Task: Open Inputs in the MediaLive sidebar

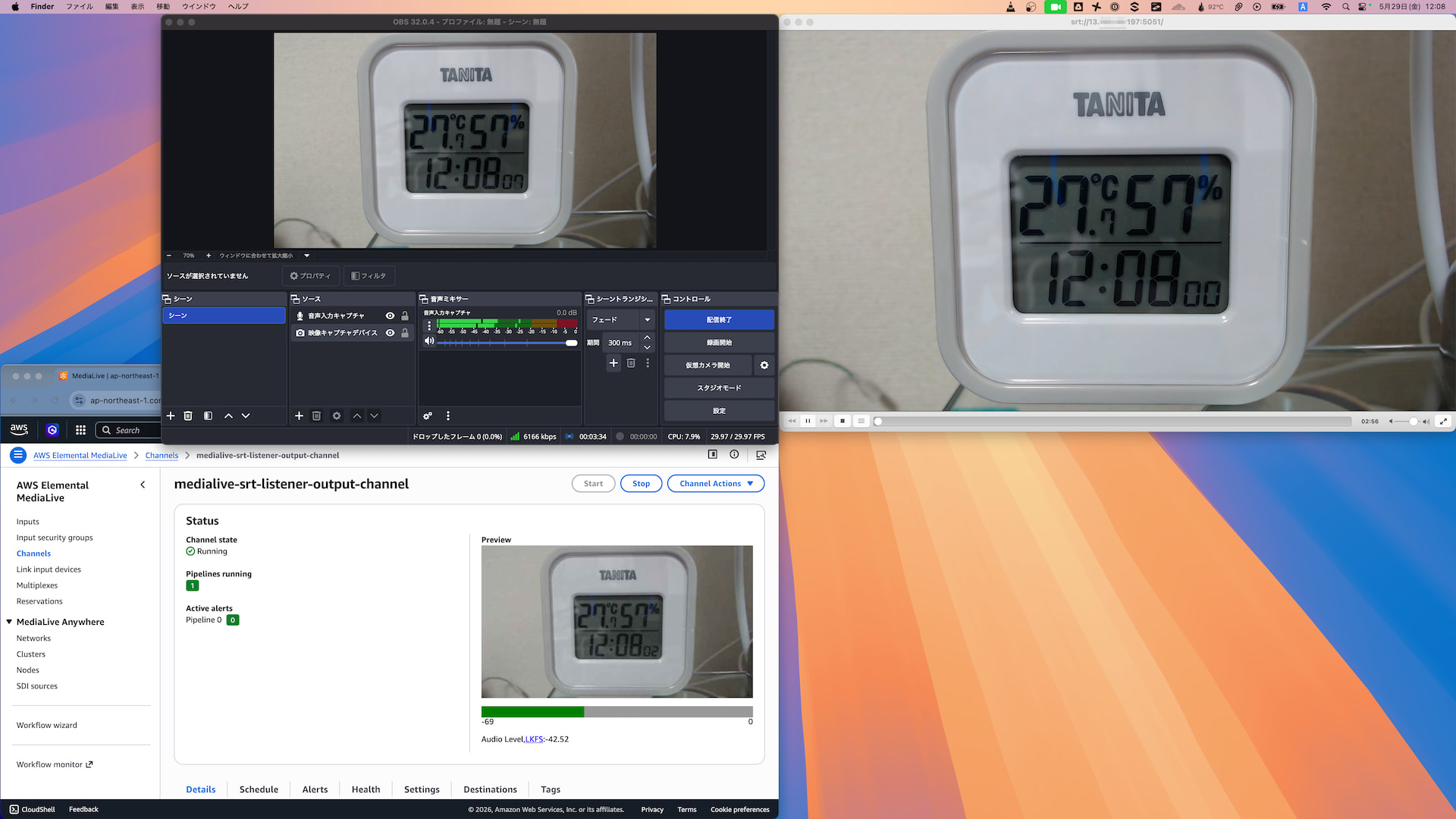Action: pyautogui.click(x=28, y=522)
